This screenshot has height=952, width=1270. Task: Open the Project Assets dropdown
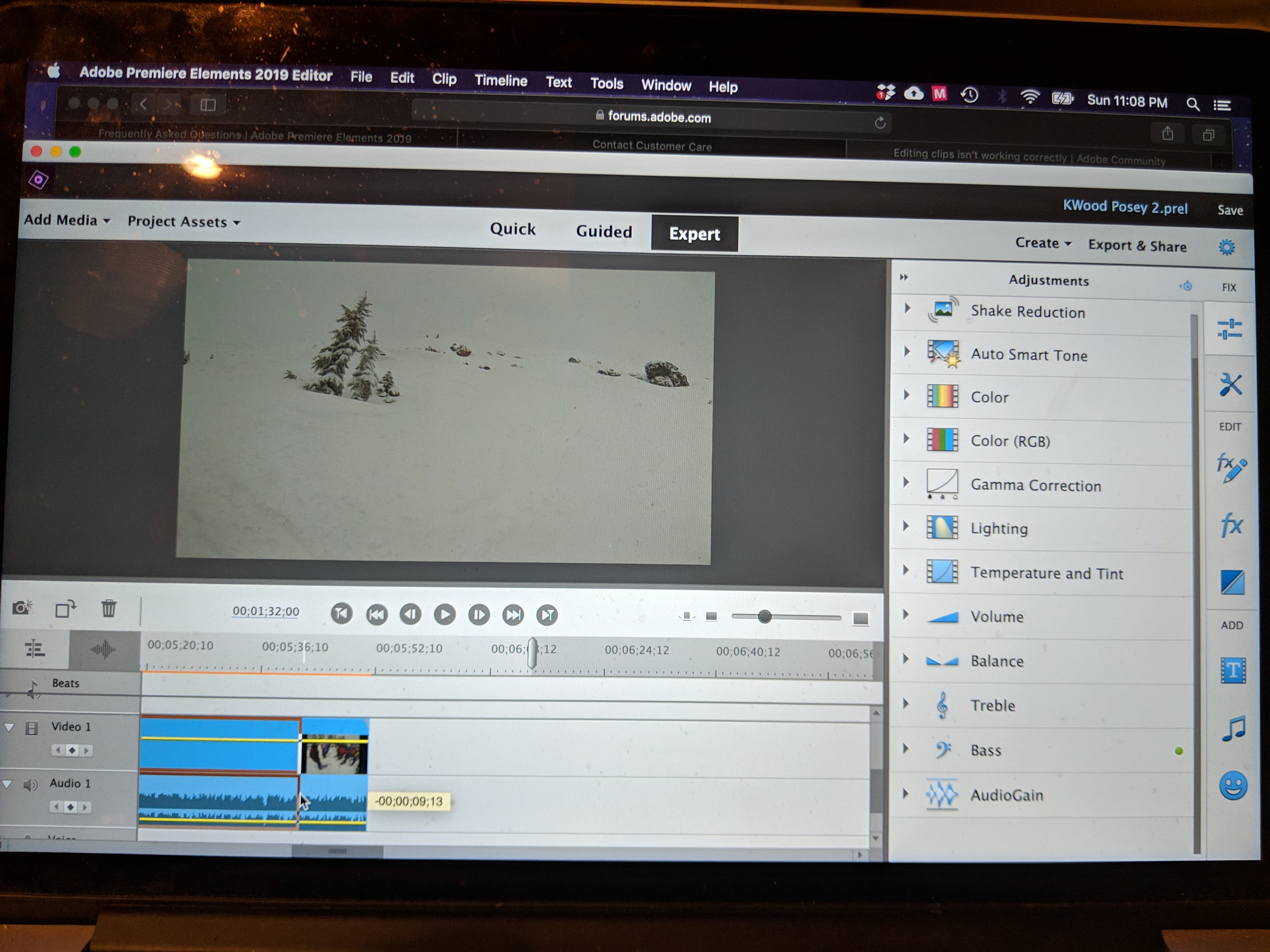tap(184, 222)
